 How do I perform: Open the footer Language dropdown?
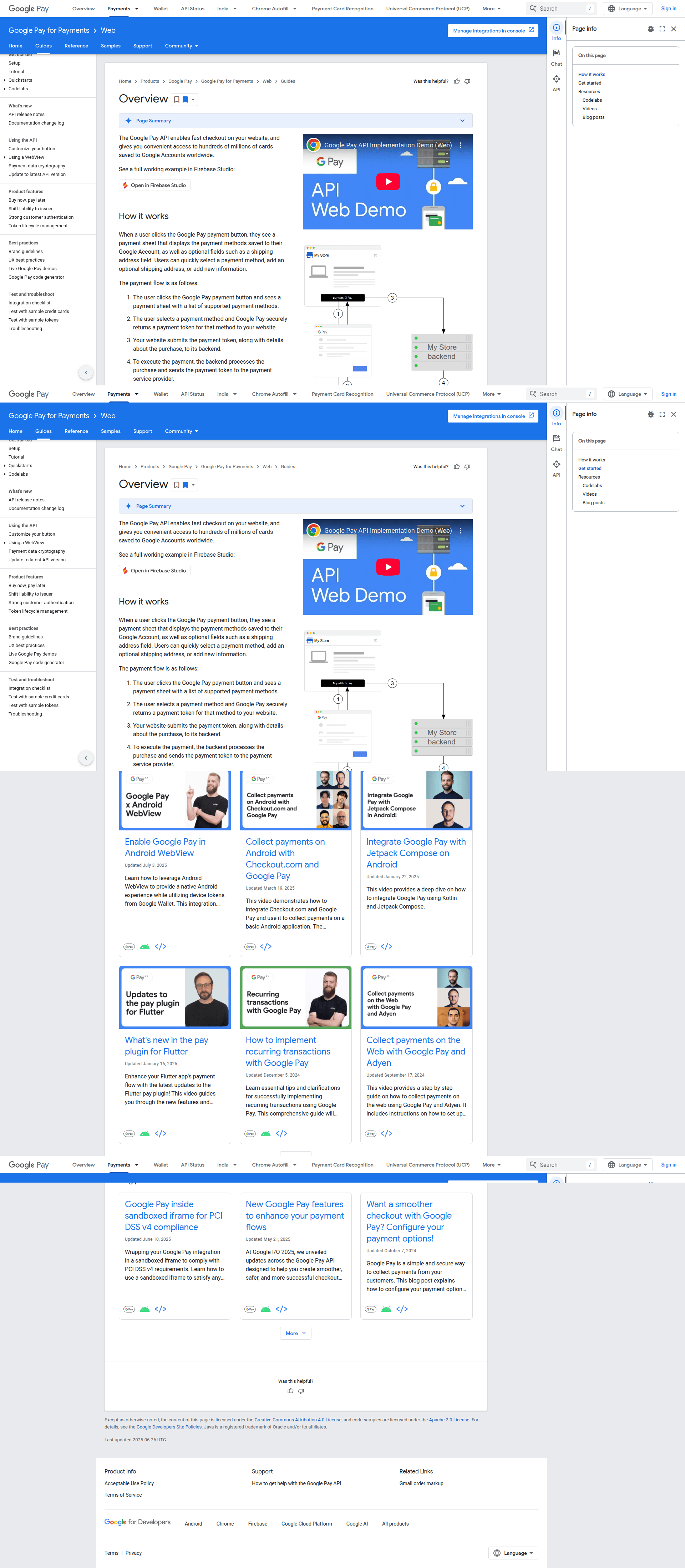(513, 1553)
